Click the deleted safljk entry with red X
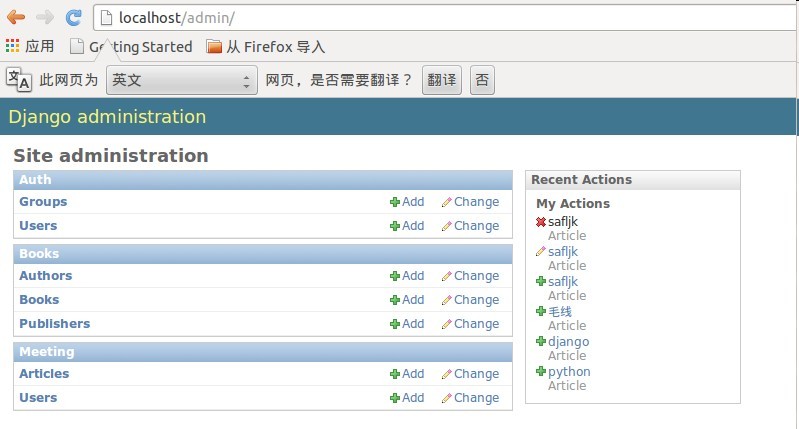 [563, 222]
